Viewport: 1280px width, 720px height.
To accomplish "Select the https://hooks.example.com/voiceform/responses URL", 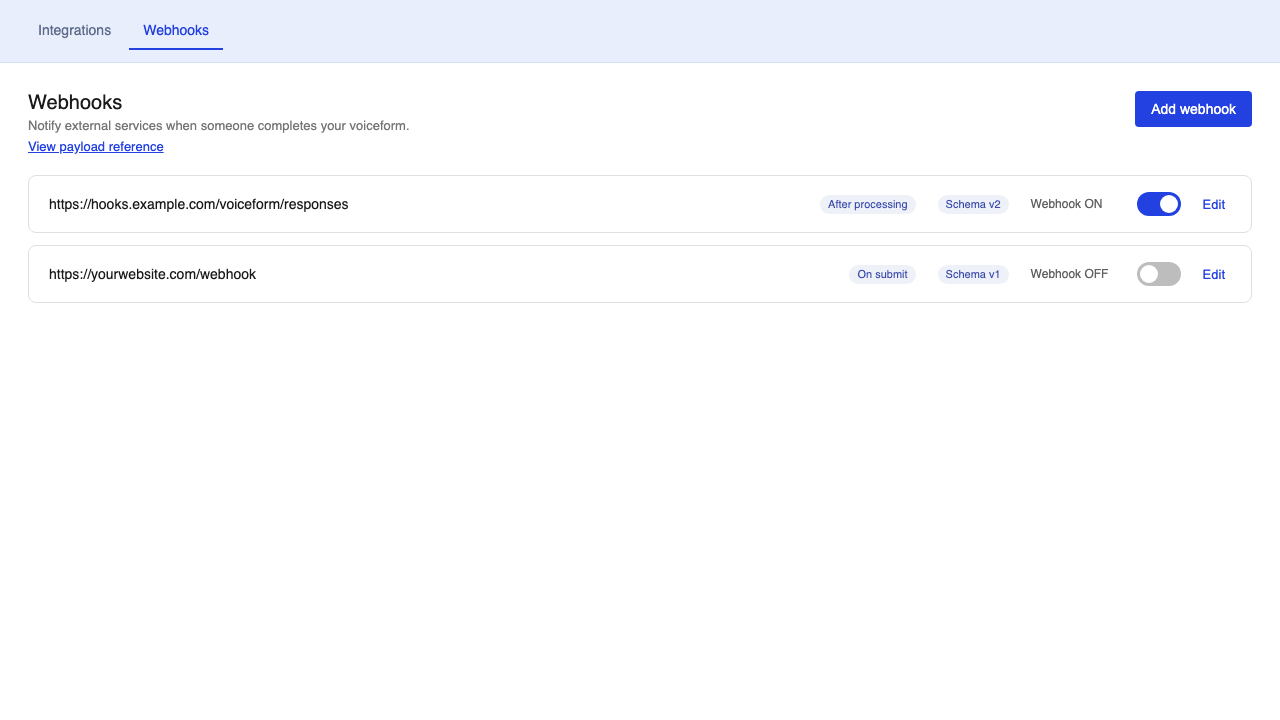I will point(199,204).
